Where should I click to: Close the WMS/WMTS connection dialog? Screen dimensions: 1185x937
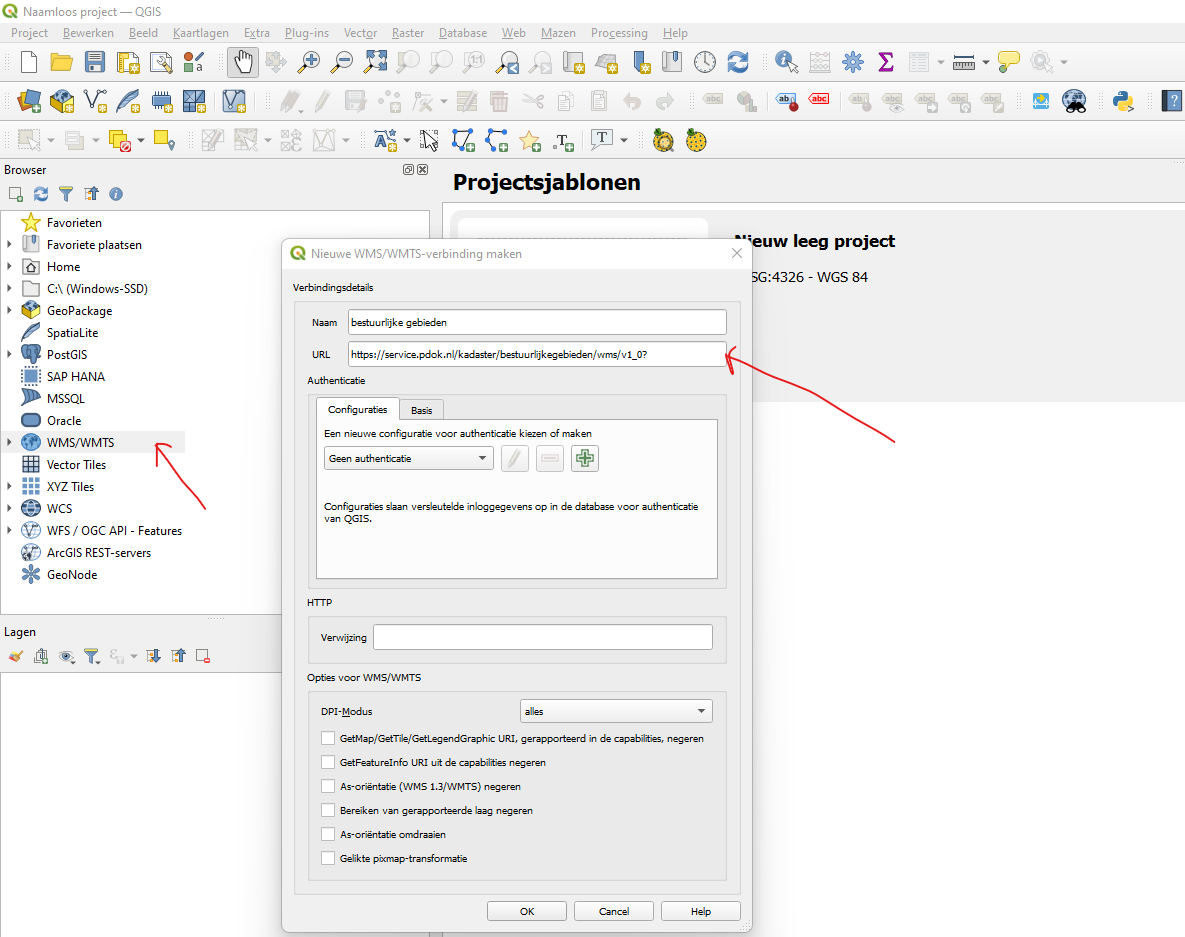pyautogui.click(x=737, y=253)
